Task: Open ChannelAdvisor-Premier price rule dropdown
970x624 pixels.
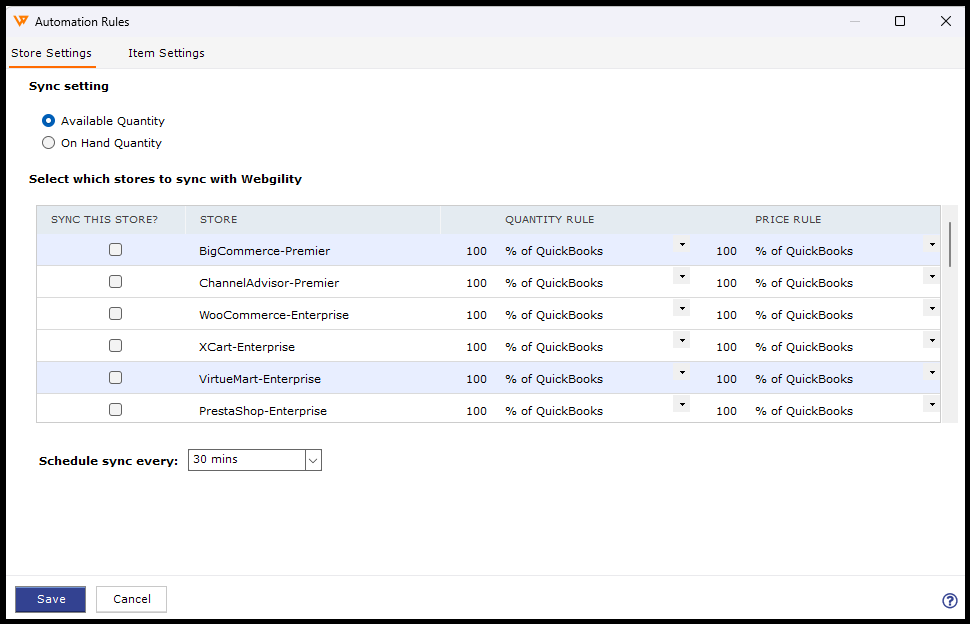Action: click(932, 277)
